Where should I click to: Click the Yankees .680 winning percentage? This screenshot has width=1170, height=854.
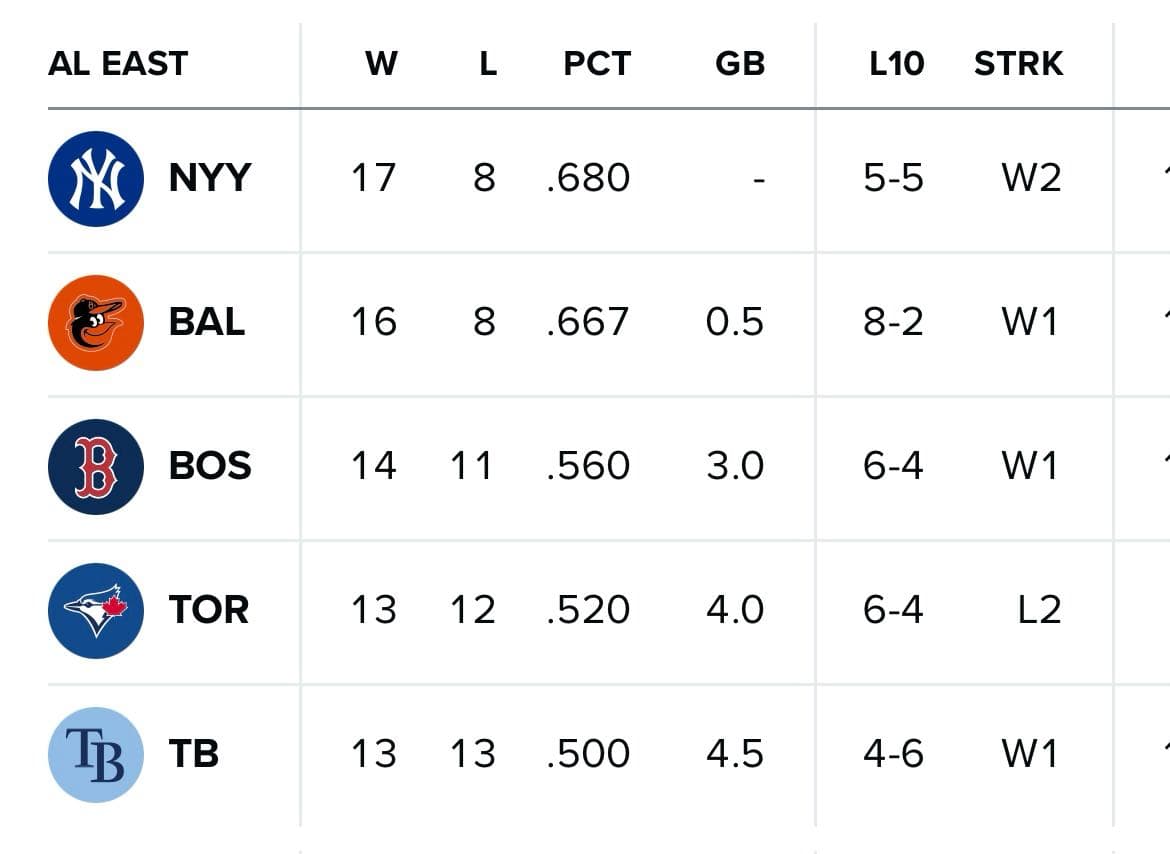pyautogui.click(x=589, y=179)
